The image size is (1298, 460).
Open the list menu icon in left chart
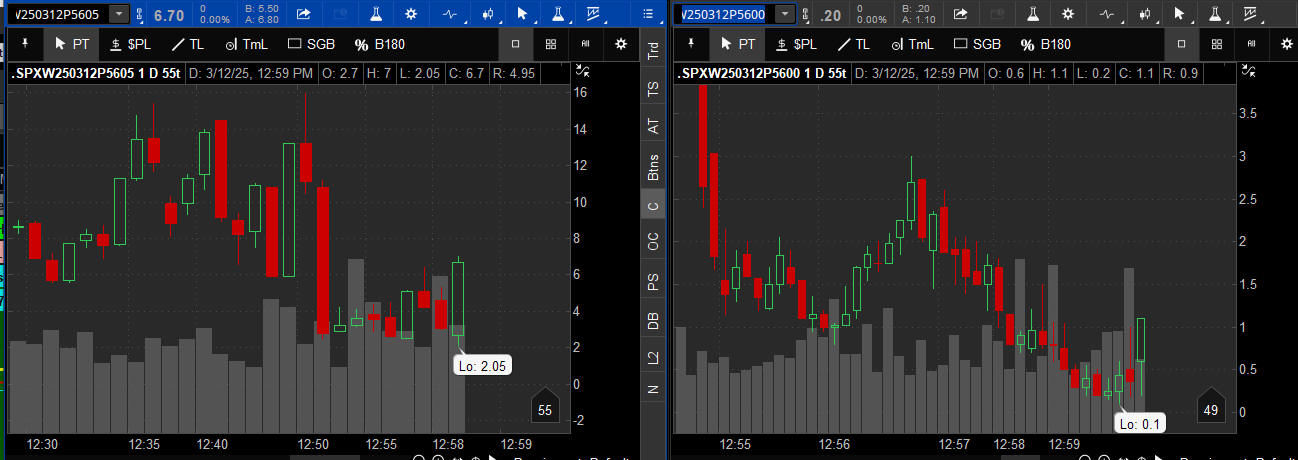tap(650, 14)
